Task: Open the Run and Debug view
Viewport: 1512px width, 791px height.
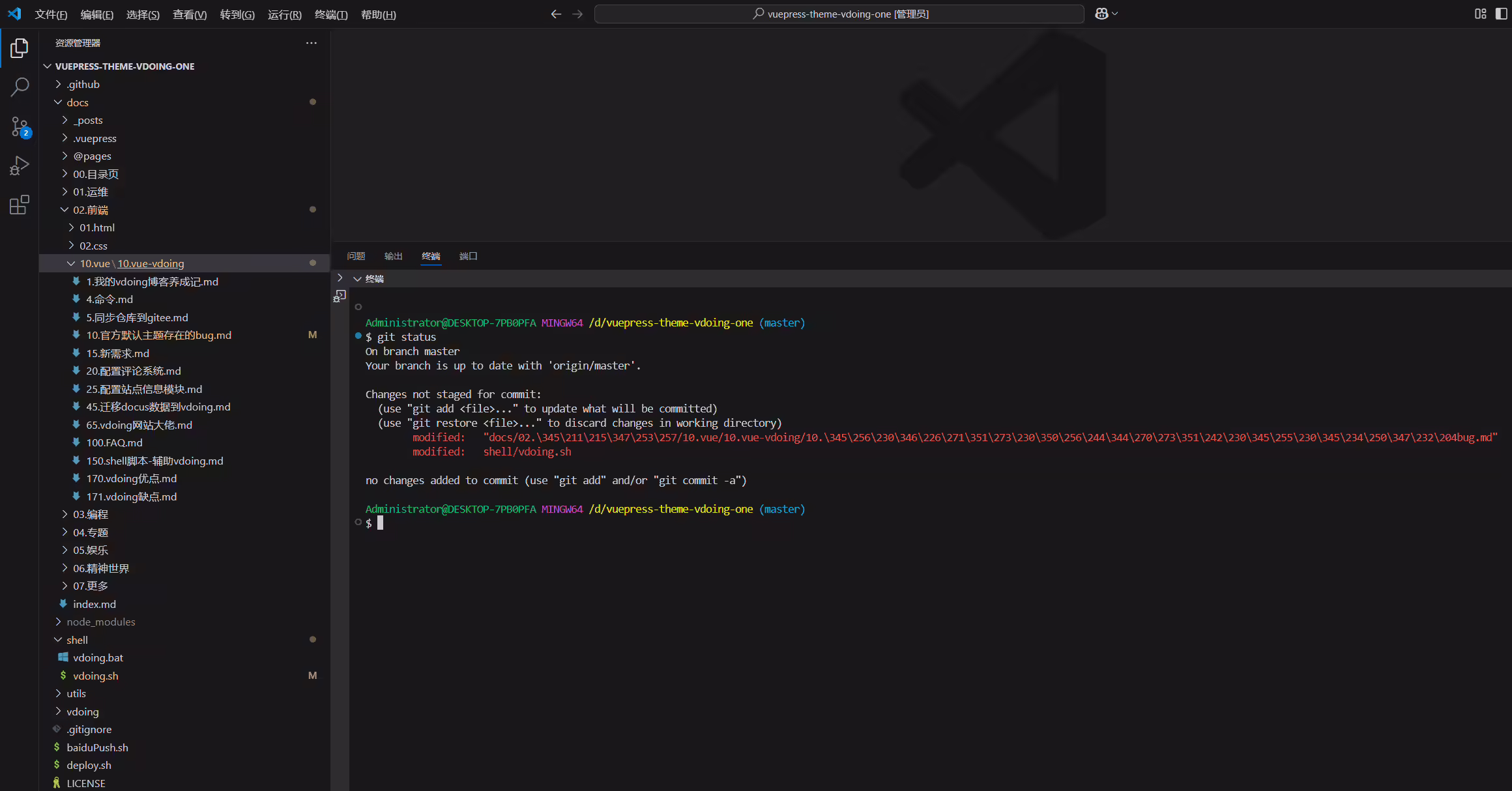Action: (20, 165)
